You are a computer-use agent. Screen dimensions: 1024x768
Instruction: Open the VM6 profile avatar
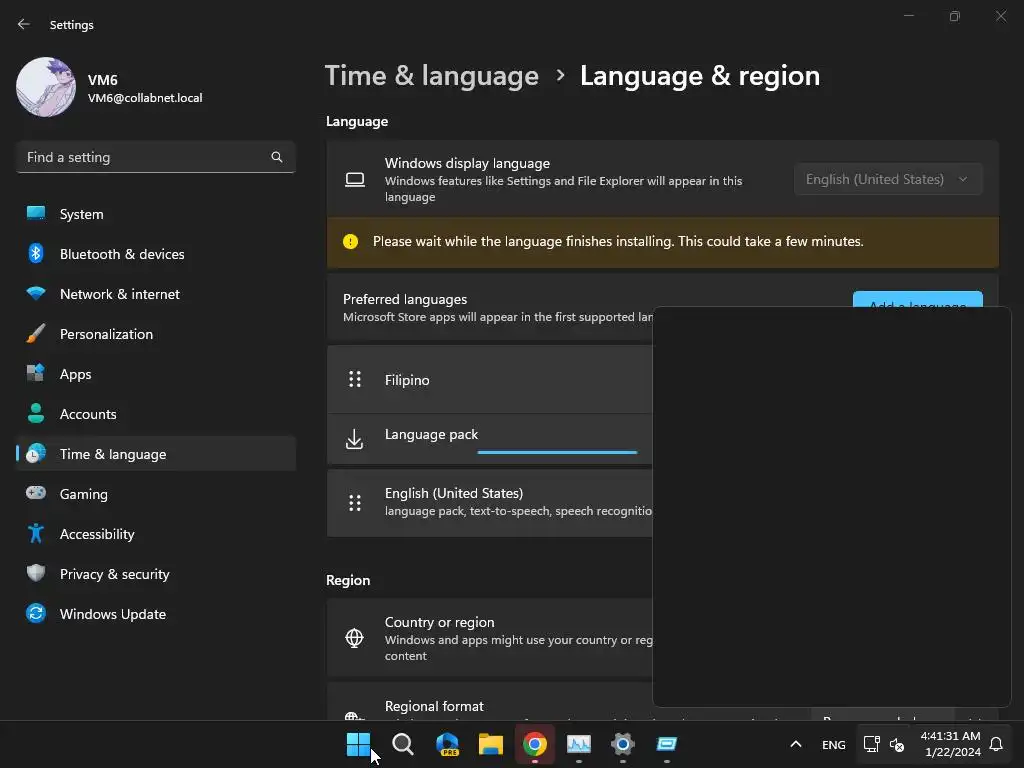pos(46,87)
